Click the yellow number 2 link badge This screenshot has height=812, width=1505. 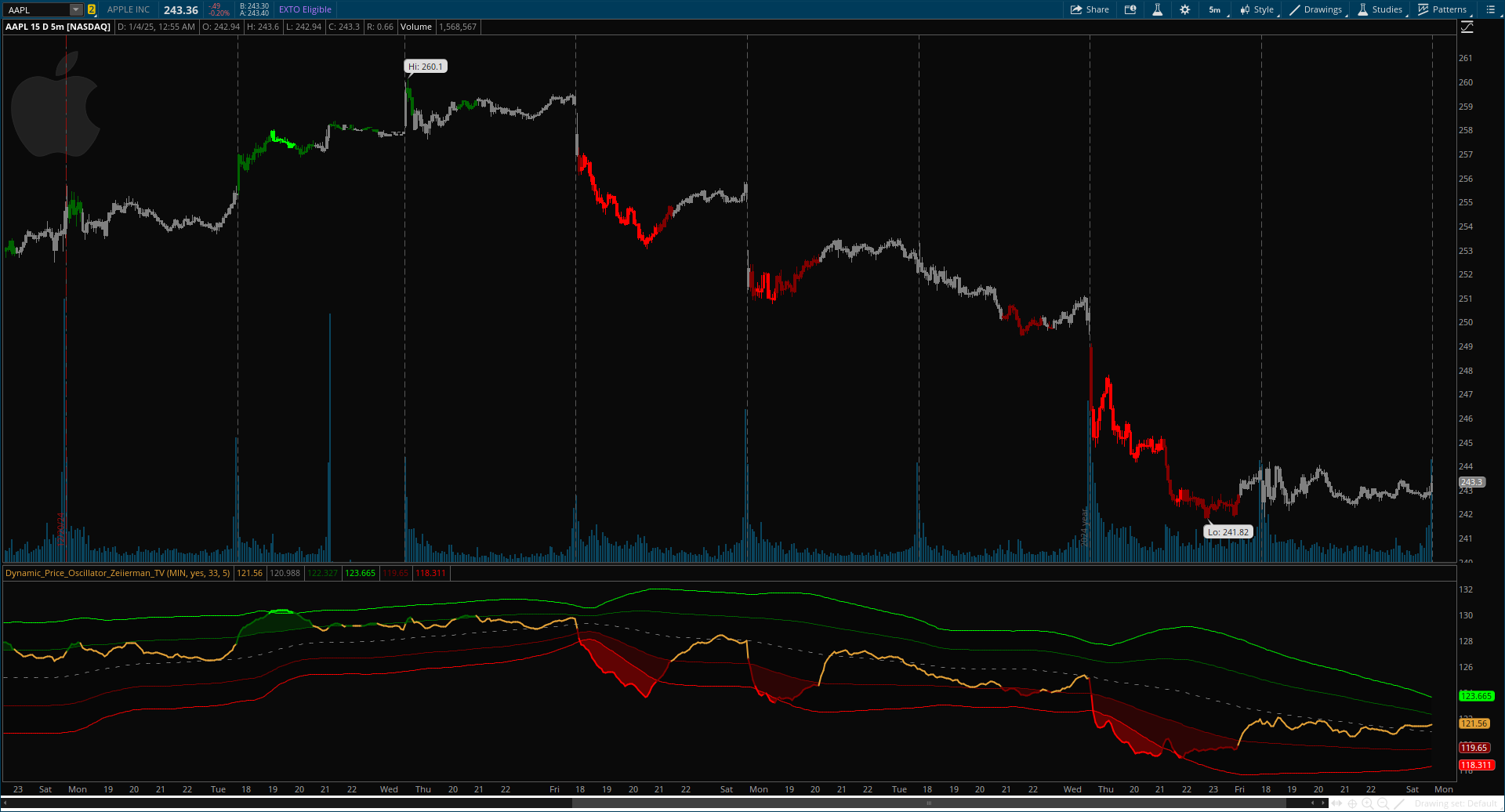[x=92, y=9]
